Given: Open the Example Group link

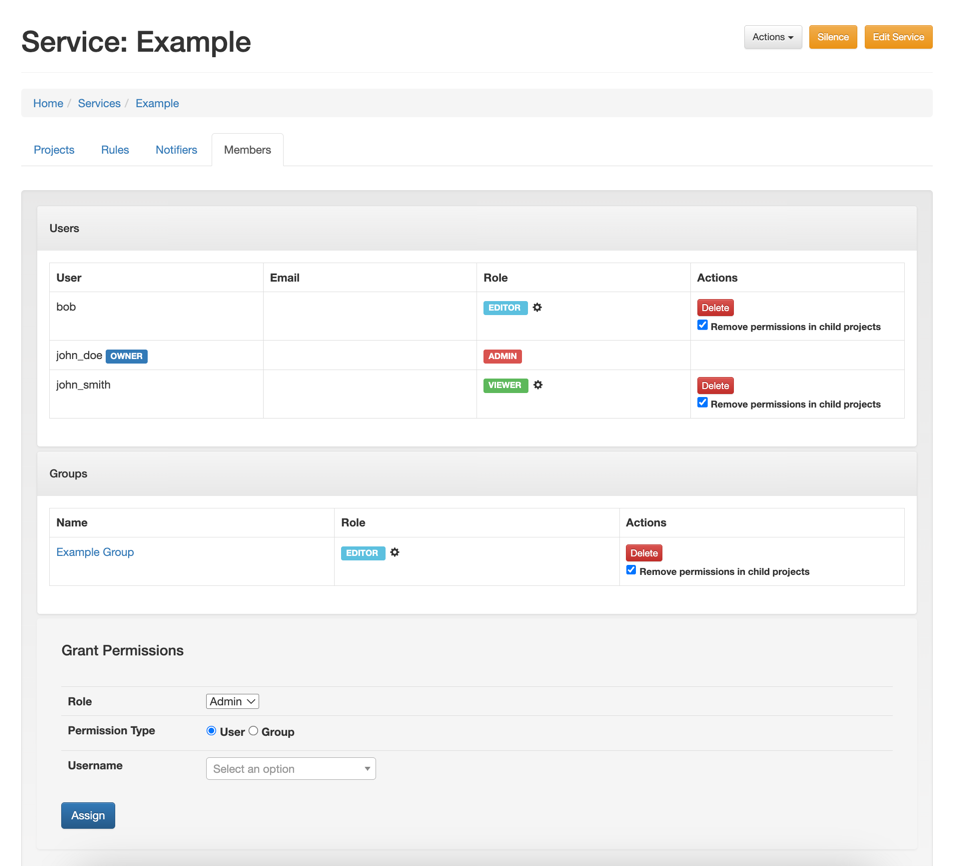Looking at the screenshot, I should [x=95, y=552].
